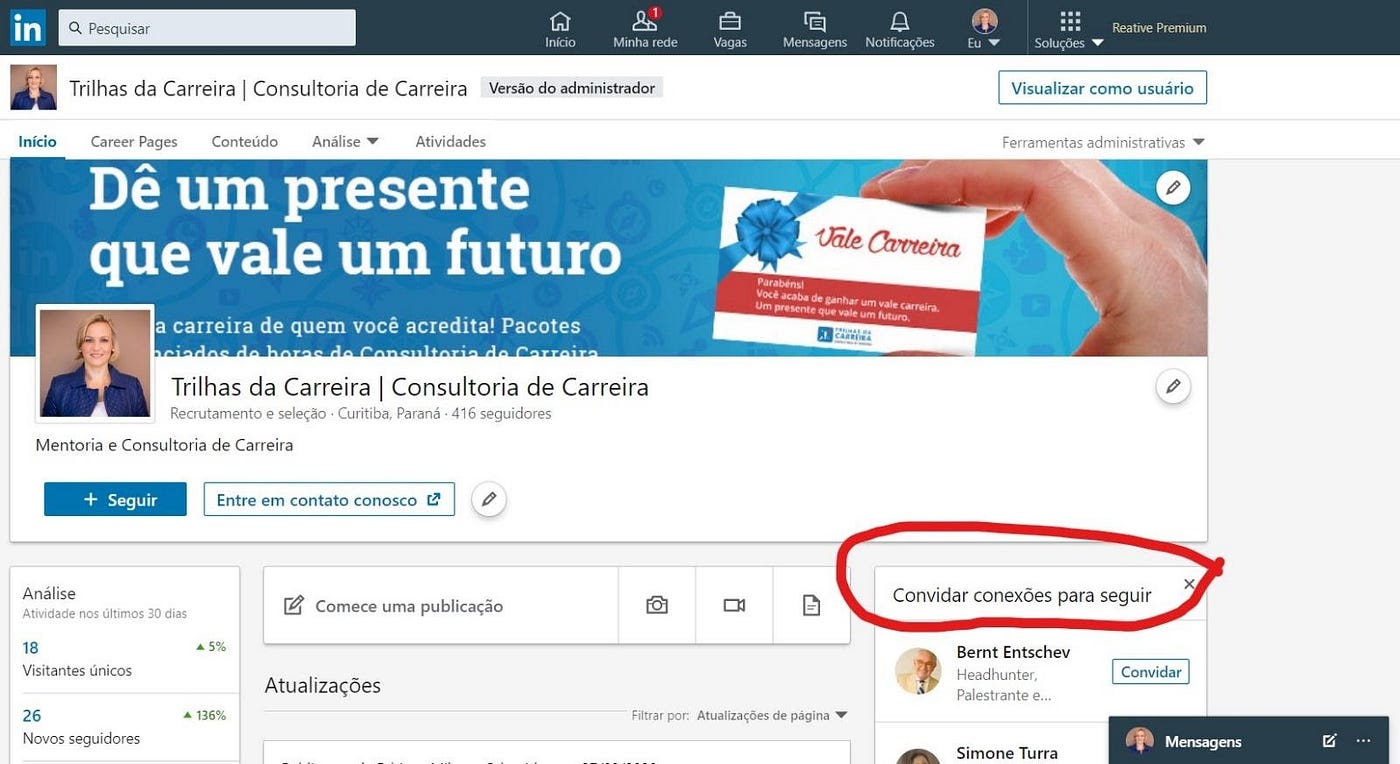The height and width of the screenshot is (764, 1400).
Task: Switch to the Career Pages tab
Action: (134, 142)
